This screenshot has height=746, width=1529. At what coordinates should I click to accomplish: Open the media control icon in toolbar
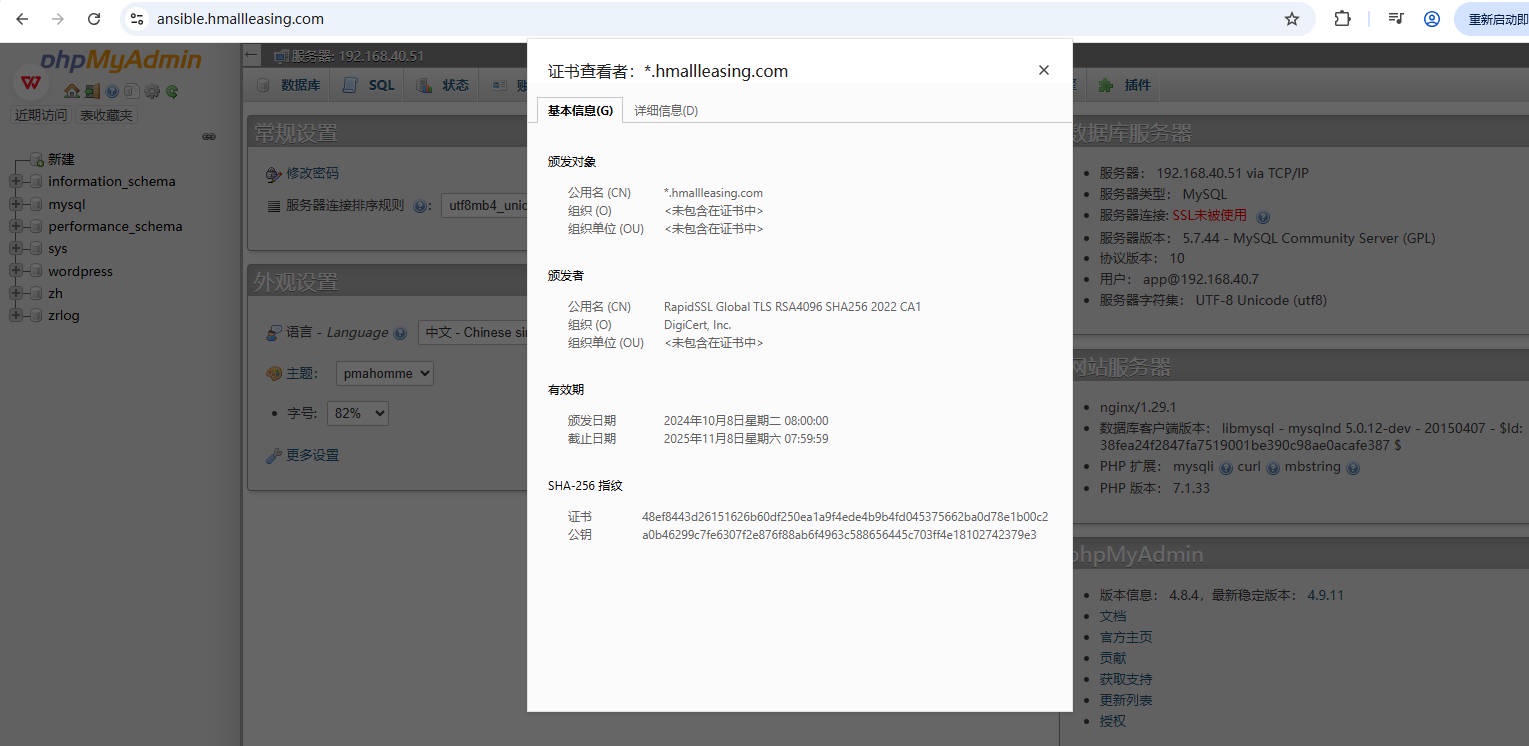[1395, 19]
